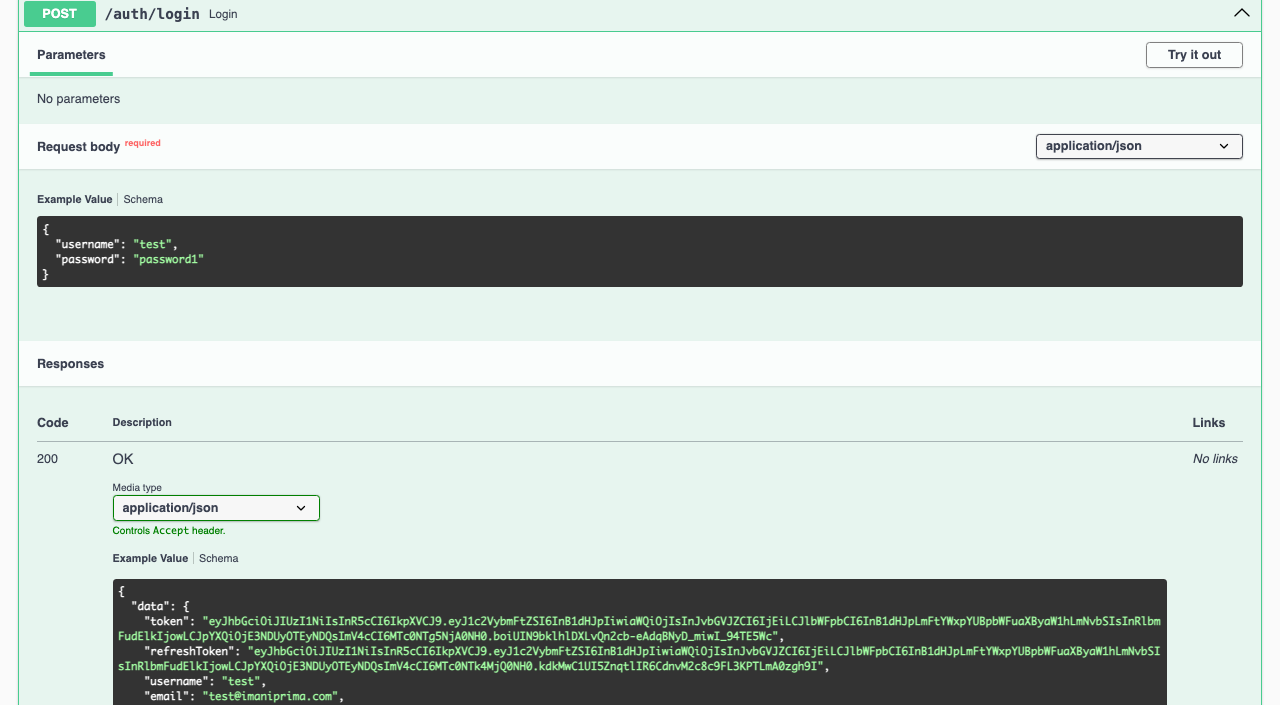
Task: Open the response Media type dropdown
Action: pyautogui.click(x=216, y=508)
